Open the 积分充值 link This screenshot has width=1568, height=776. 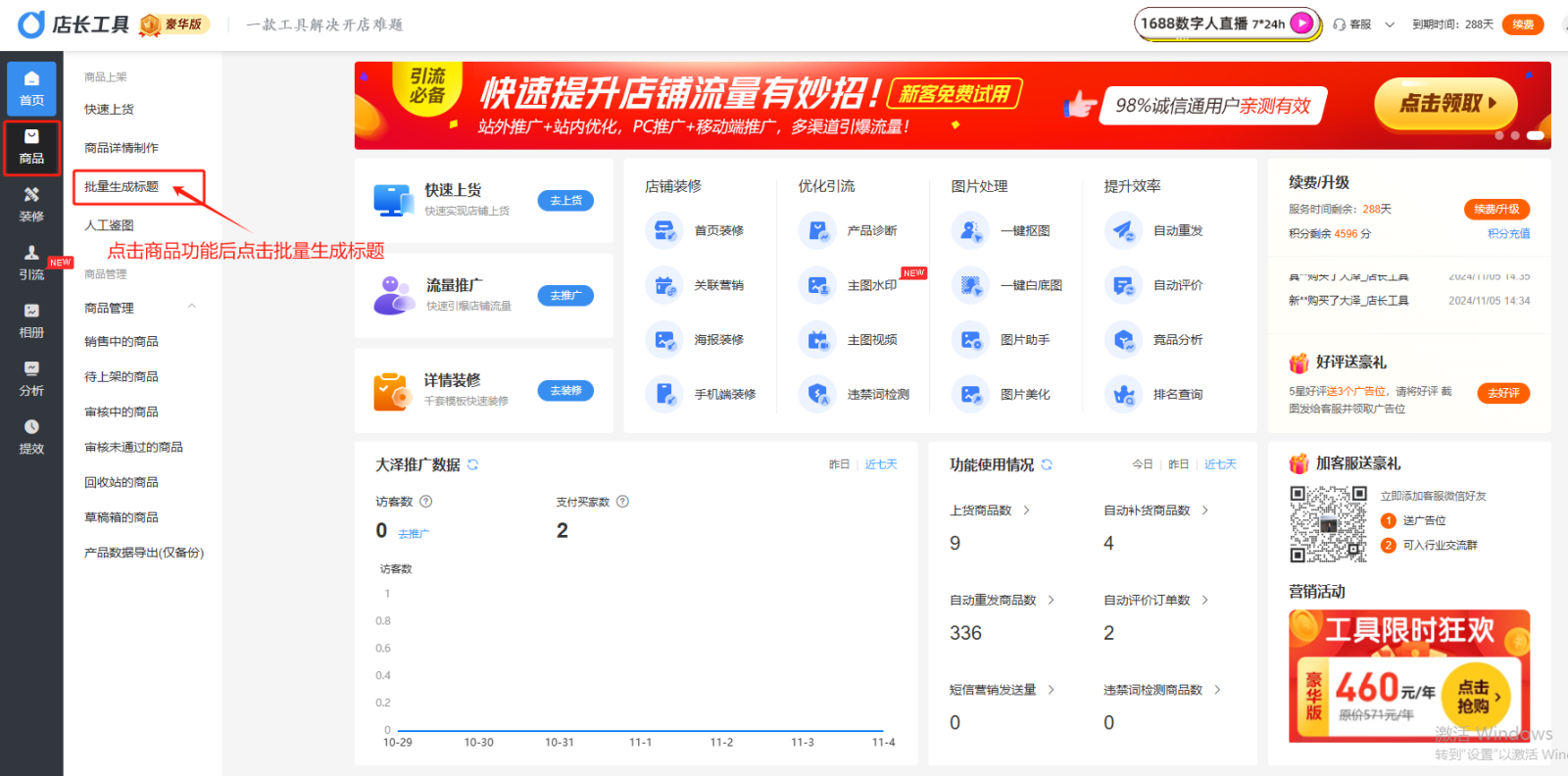pyautogui.click(x=1508, y=234)
